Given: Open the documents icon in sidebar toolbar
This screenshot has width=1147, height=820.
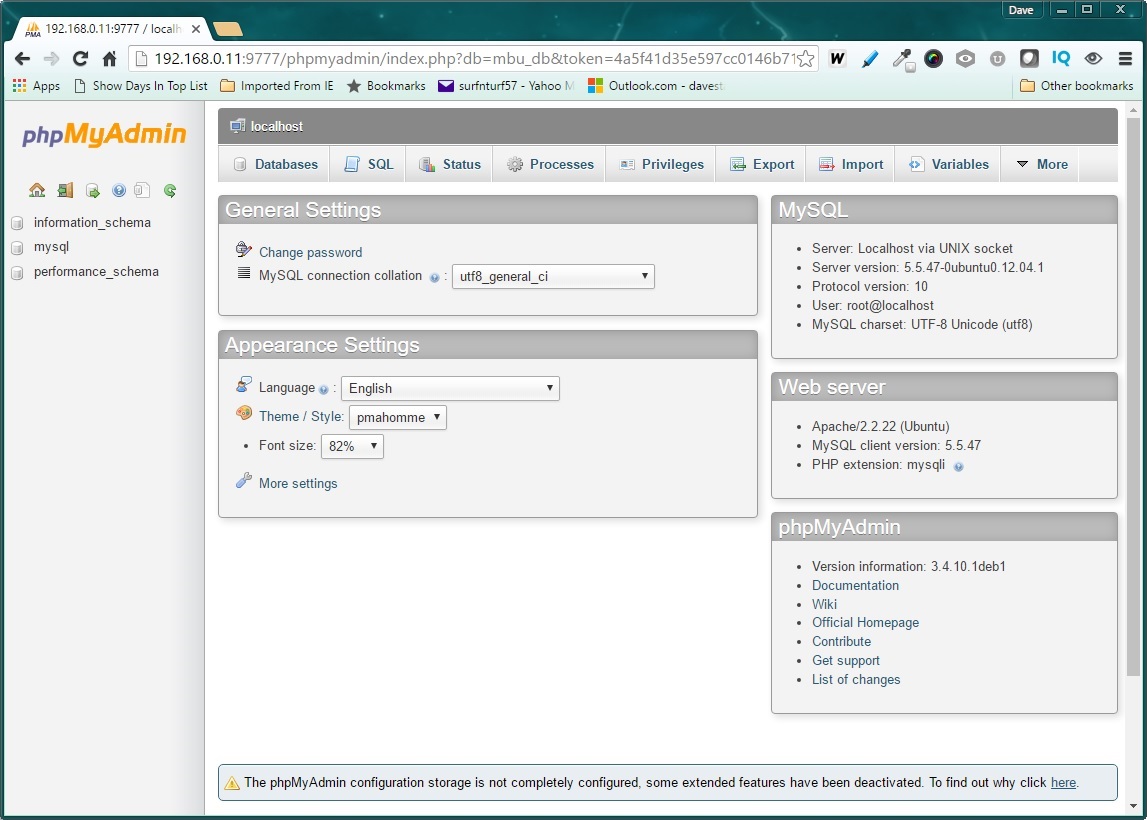Looking at the screenshot, I should pyautogui.click(x=142, y=191).
